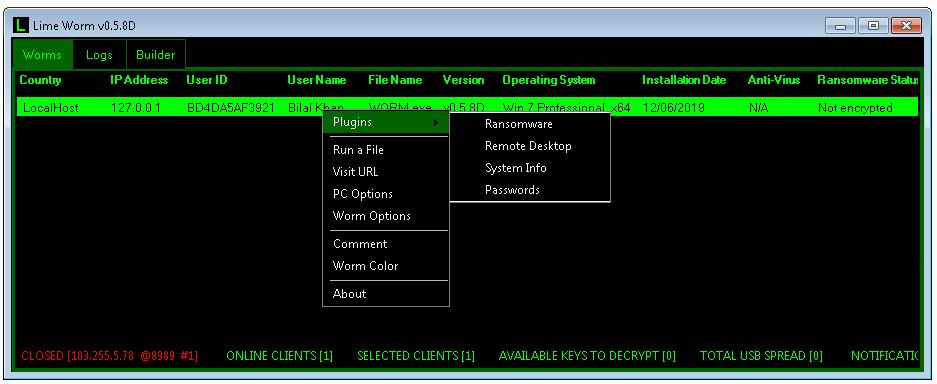Open the Builder tab
The image size is (937, 384).
(x=155, y=55)
